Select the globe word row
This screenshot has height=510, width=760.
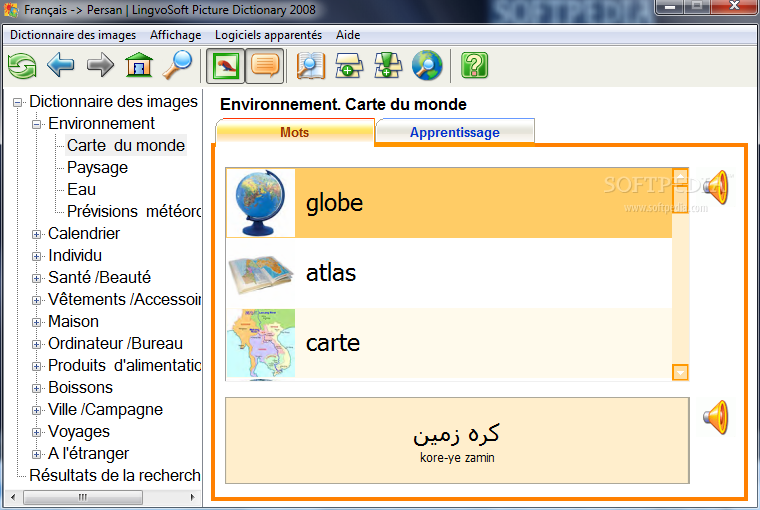tap(449, 203)
